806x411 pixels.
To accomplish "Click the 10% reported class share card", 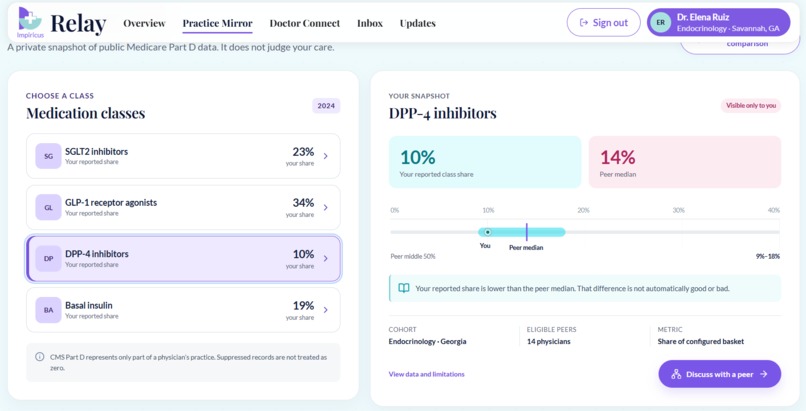I will [x=485, y=162].
